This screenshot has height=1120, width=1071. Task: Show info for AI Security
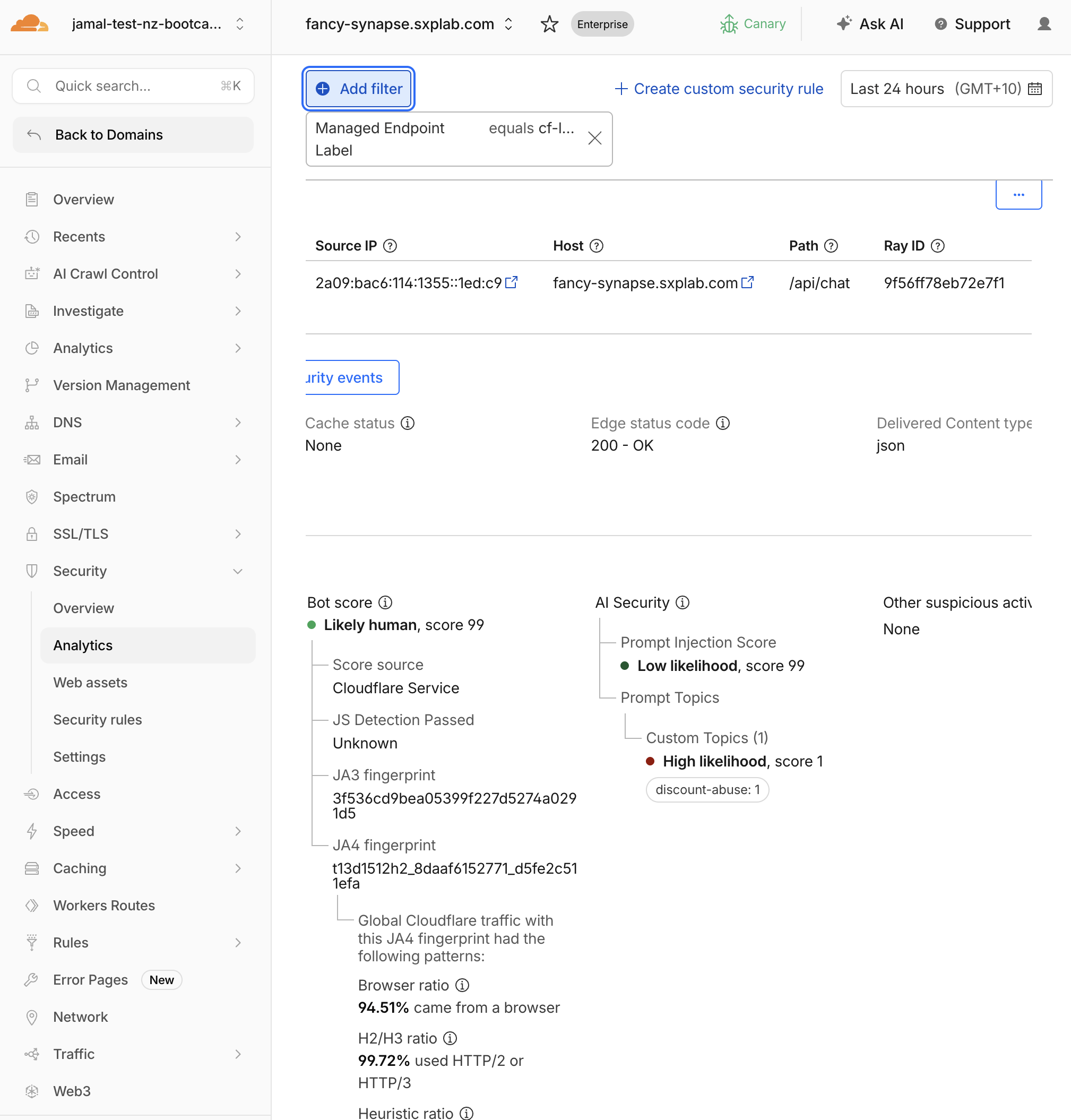click(682, 602)
